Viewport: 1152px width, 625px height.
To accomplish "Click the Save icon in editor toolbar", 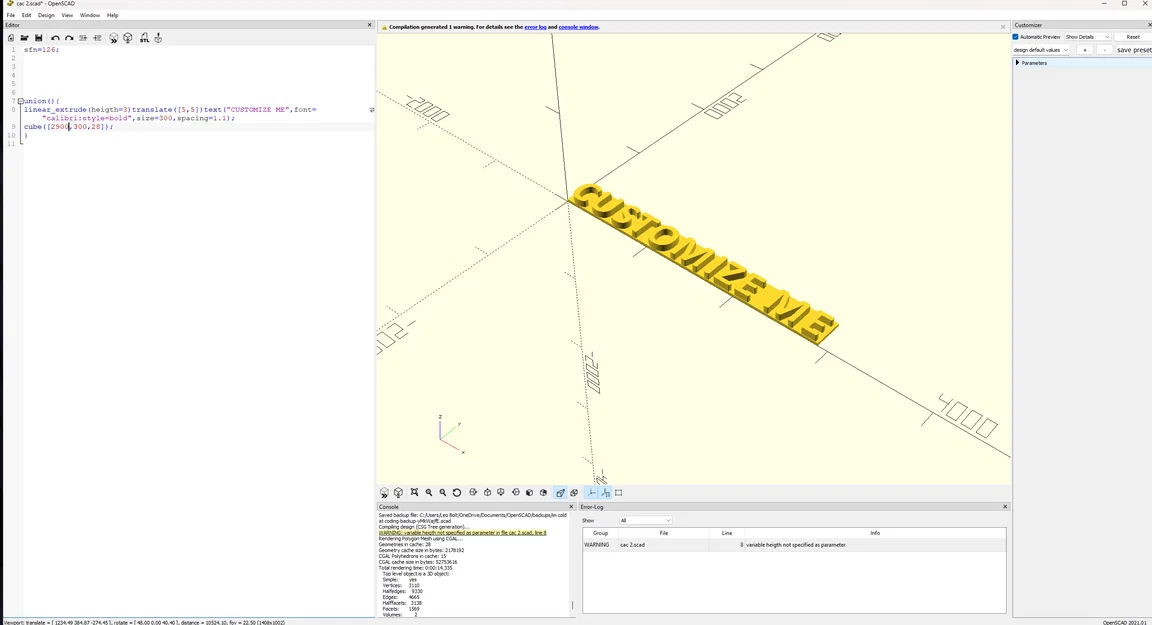I will click(38, 38).
